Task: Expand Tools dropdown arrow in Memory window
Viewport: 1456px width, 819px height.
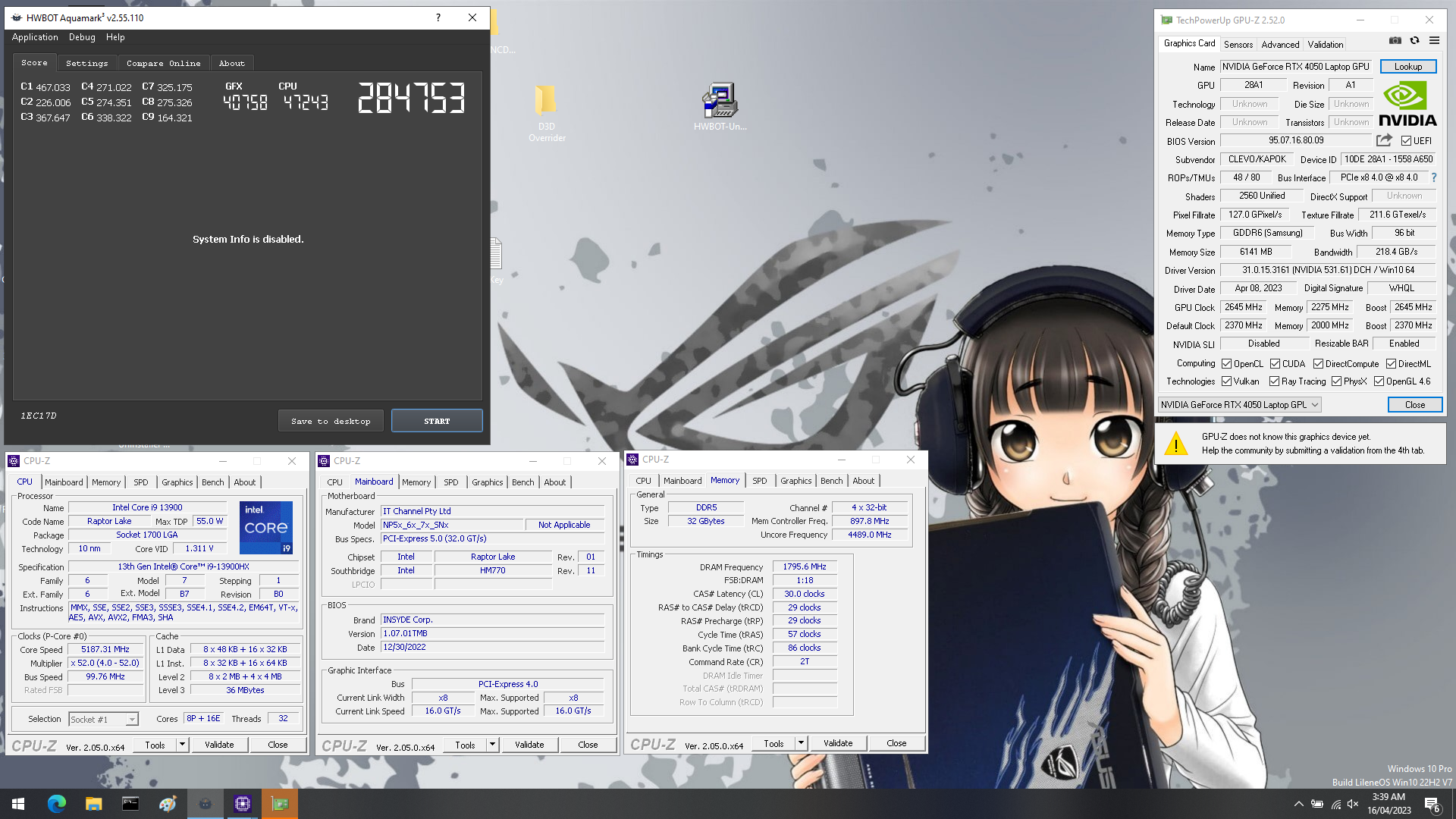Action: (801, 743)
